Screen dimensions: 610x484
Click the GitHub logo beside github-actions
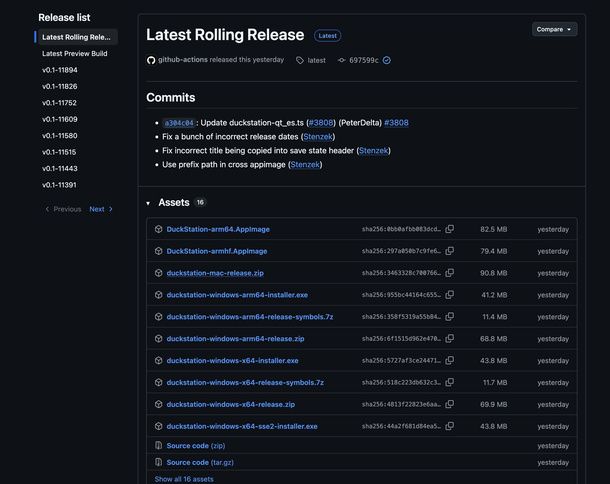point(151,60)
